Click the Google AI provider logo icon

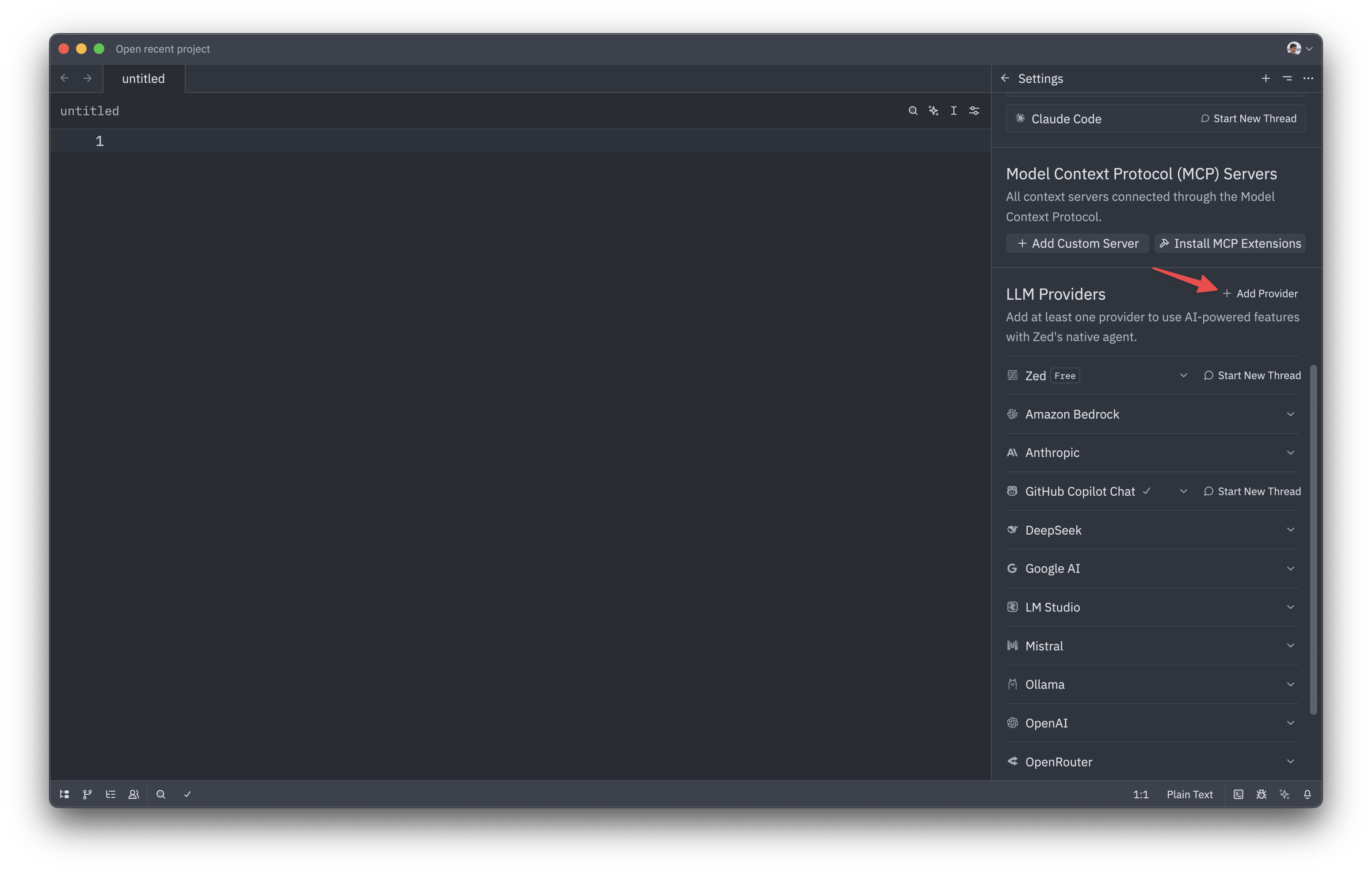click(x=1012, y=568)
